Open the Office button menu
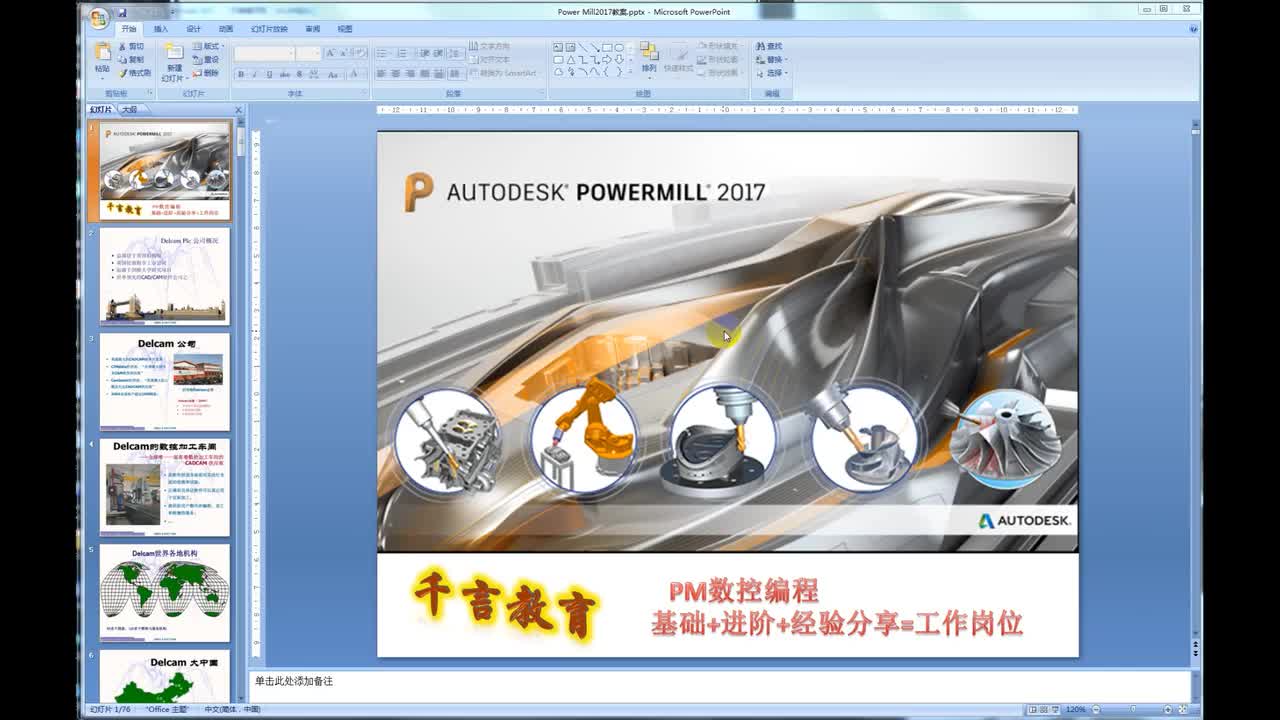 (x=97, y=17)
